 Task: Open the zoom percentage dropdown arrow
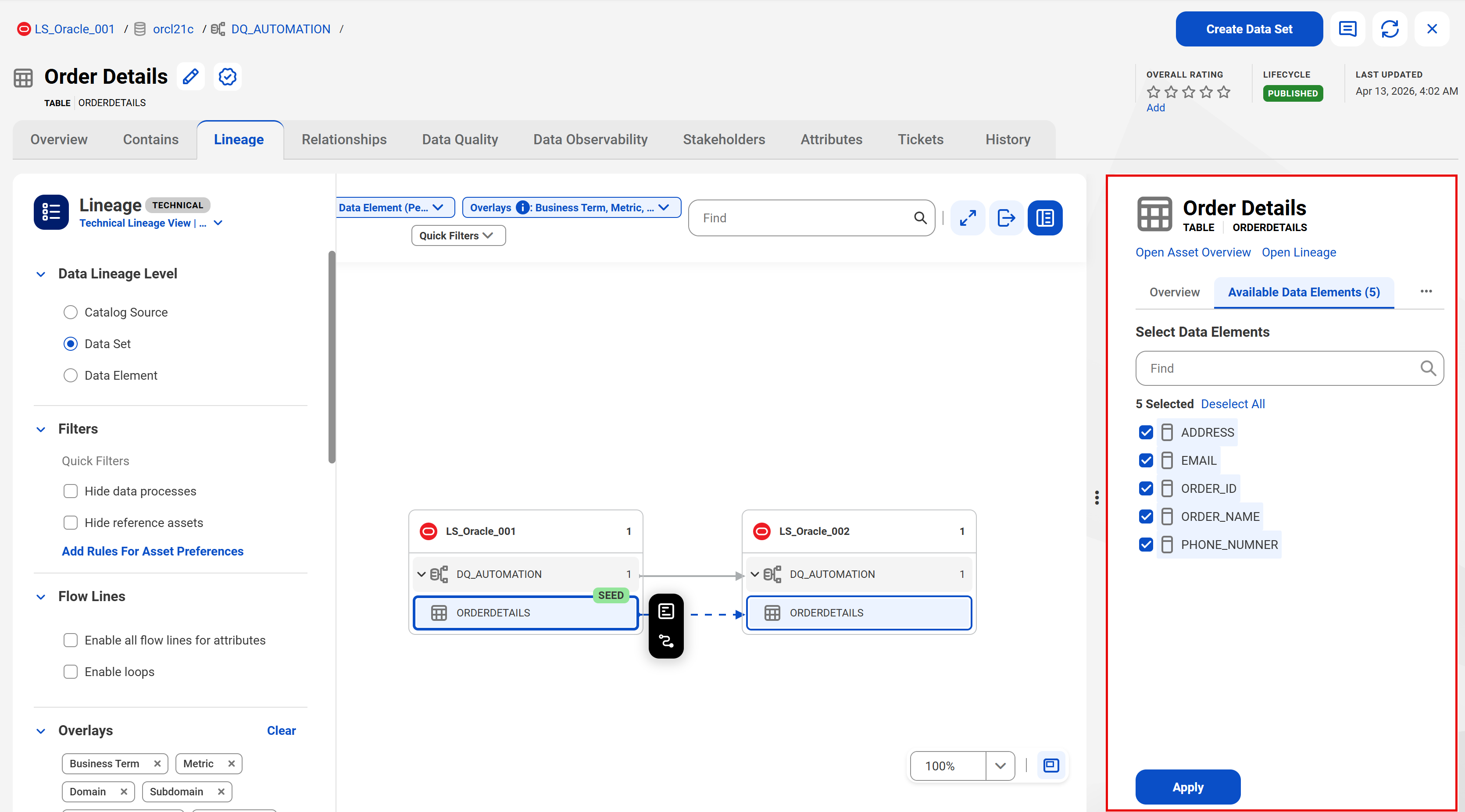[x=1000, y=766]
